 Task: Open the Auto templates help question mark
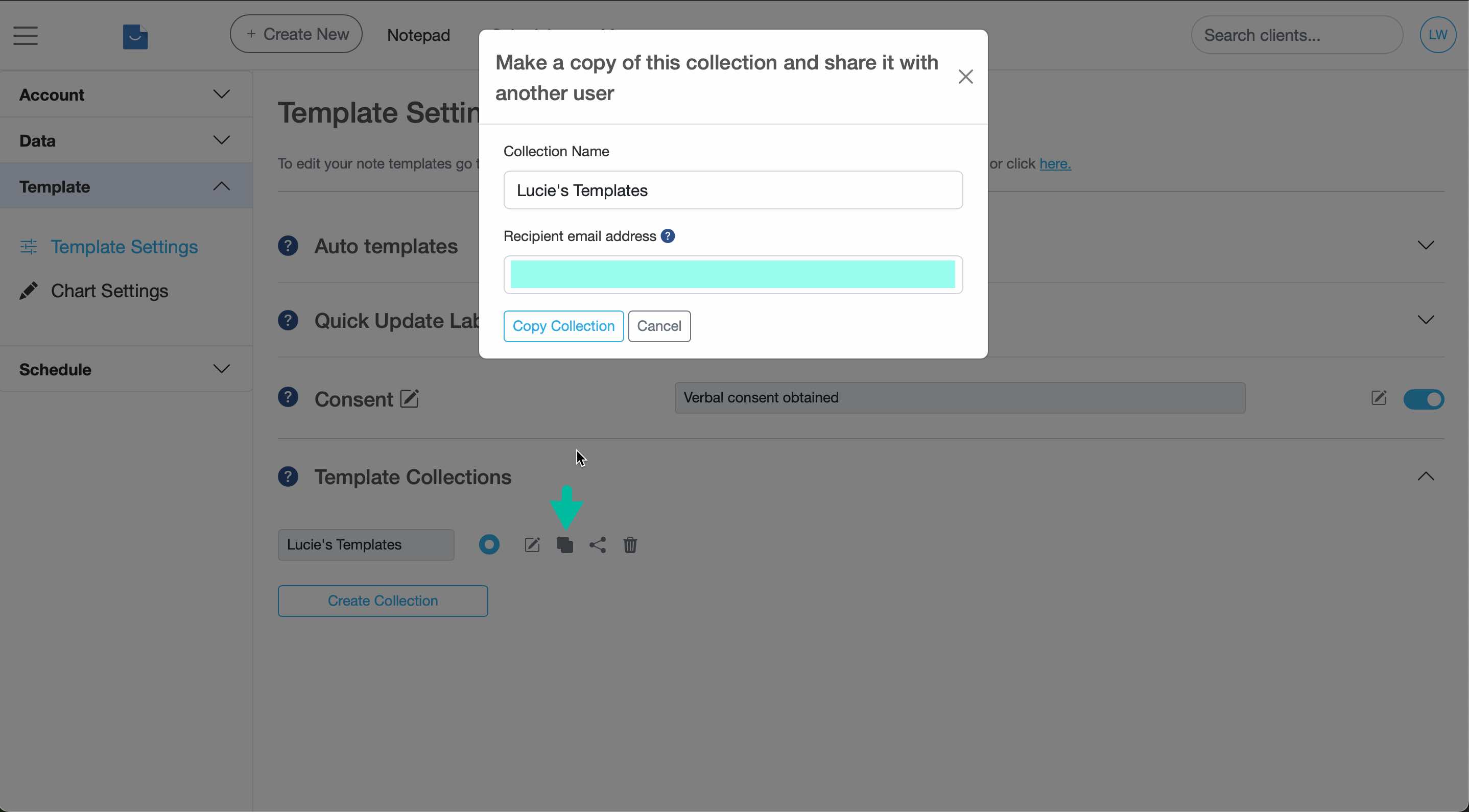coord(288,245)
